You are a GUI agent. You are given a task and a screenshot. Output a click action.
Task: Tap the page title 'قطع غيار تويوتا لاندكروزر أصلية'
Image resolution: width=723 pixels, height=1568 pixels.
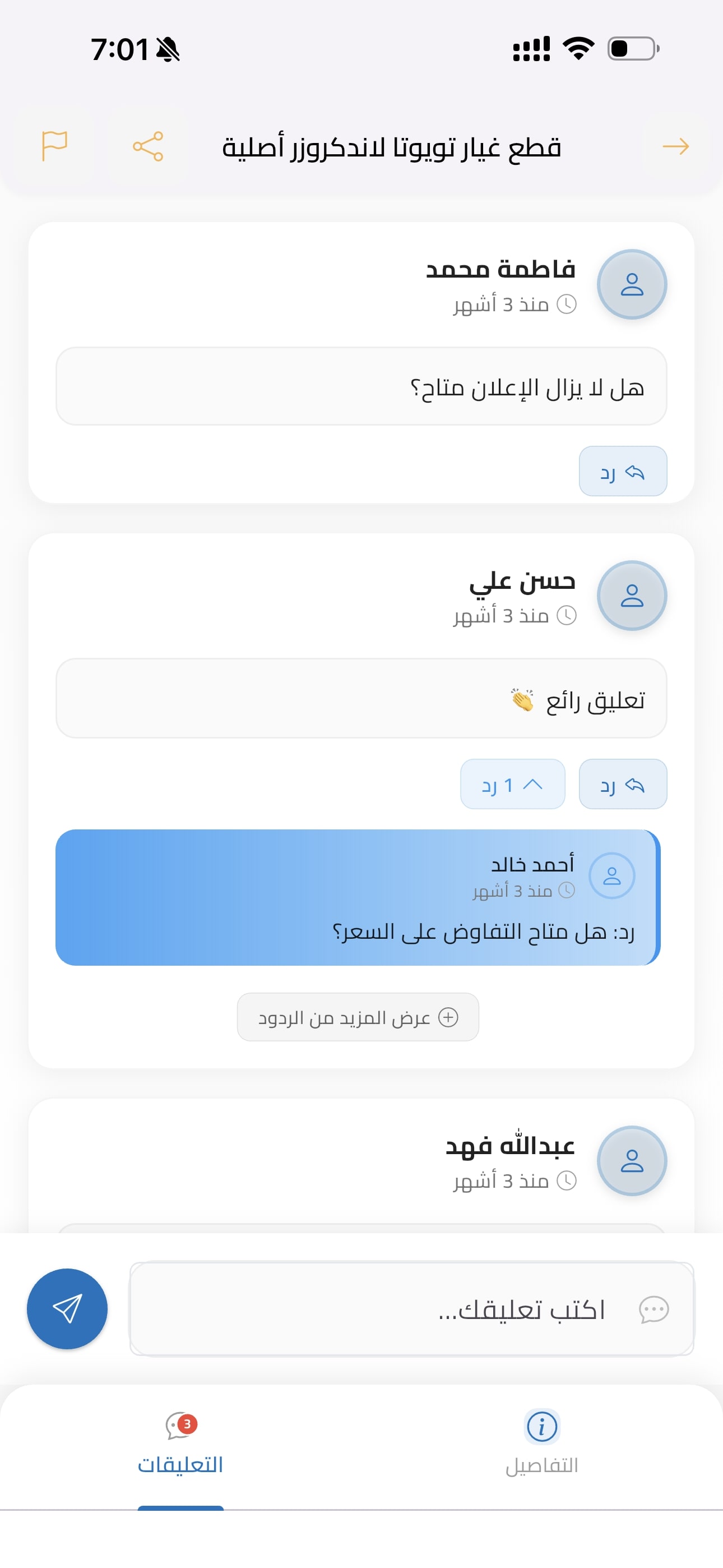(x=391, y=147)
